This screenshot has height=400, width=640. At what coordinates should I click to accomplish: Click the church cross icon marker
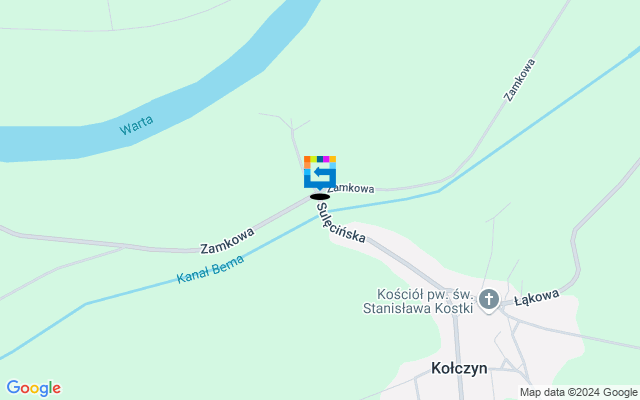[x=489, y=300]
